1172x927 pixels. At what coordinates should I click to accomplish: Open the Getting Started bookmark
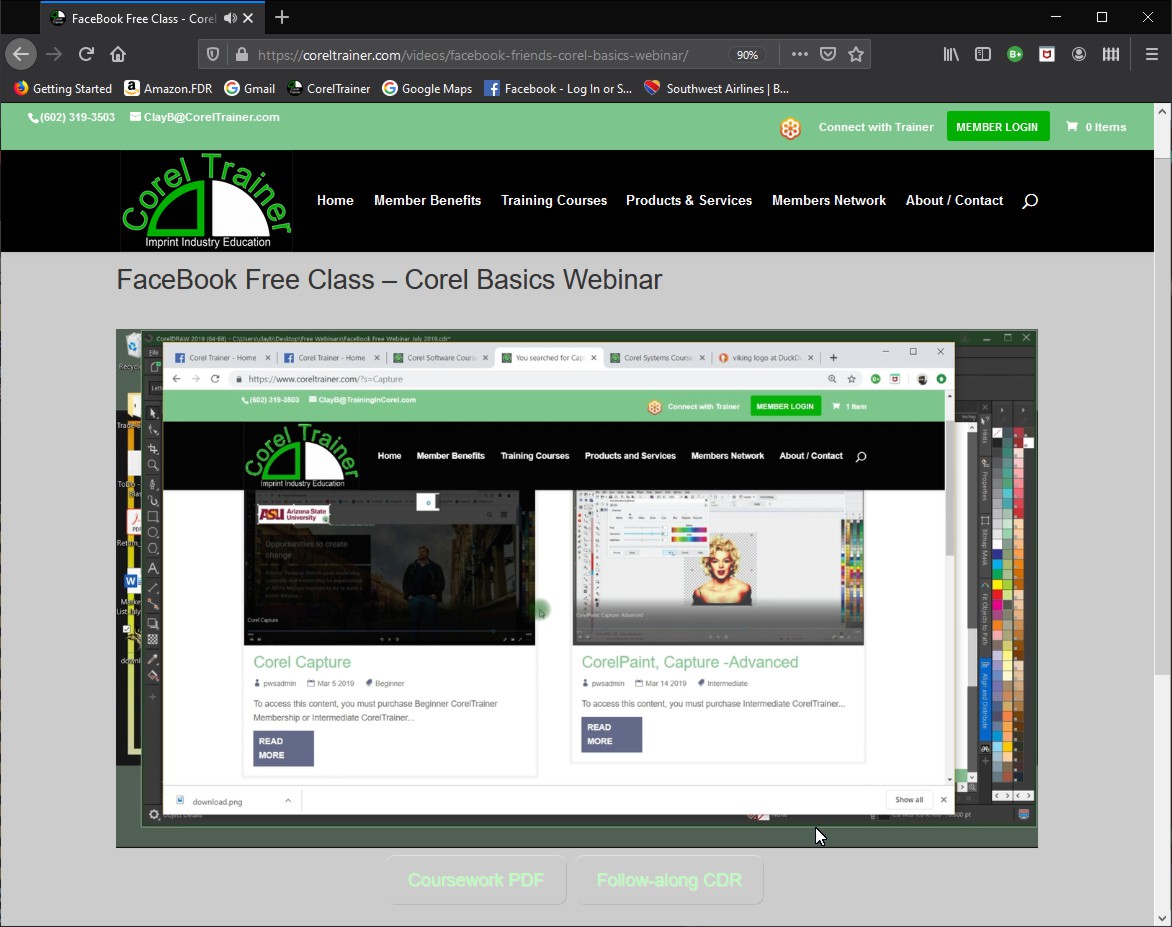[63, 88]
